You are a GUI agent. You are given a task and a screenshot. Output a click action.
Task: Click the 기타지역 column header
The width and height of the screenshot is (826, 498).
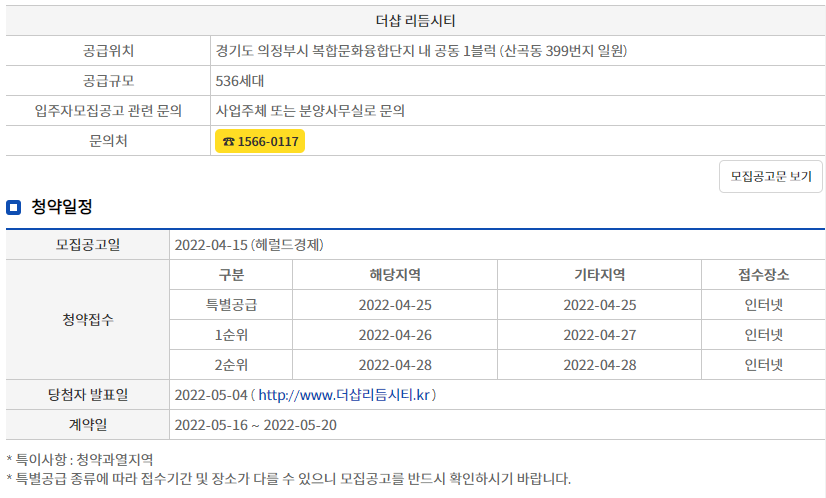(599, 275)
